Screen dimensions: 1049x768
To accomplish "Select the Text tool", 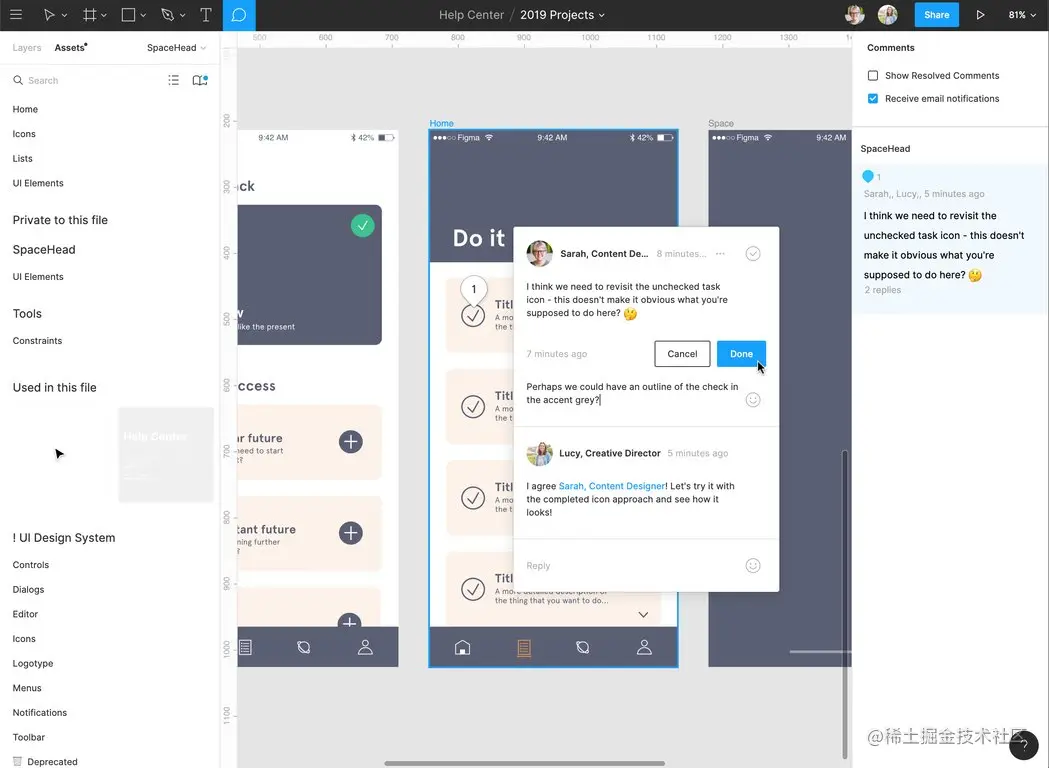I will pos(205,15).
